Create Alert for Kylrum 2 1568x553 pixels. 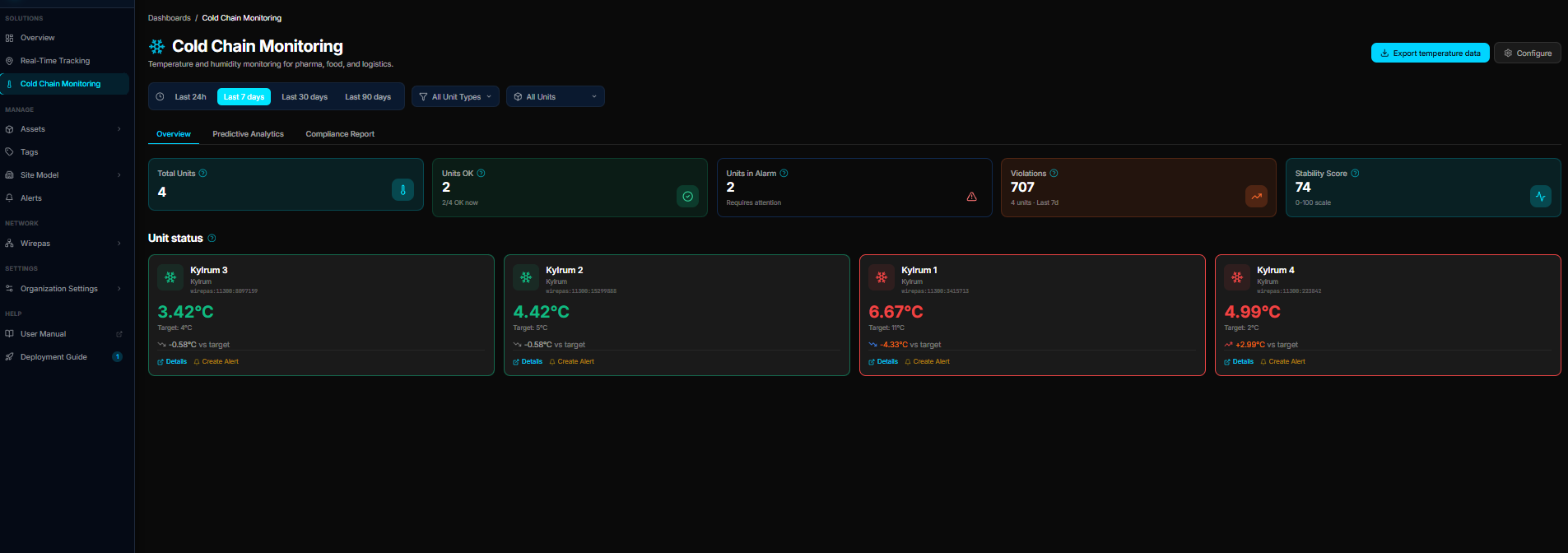tap(572, 361)
